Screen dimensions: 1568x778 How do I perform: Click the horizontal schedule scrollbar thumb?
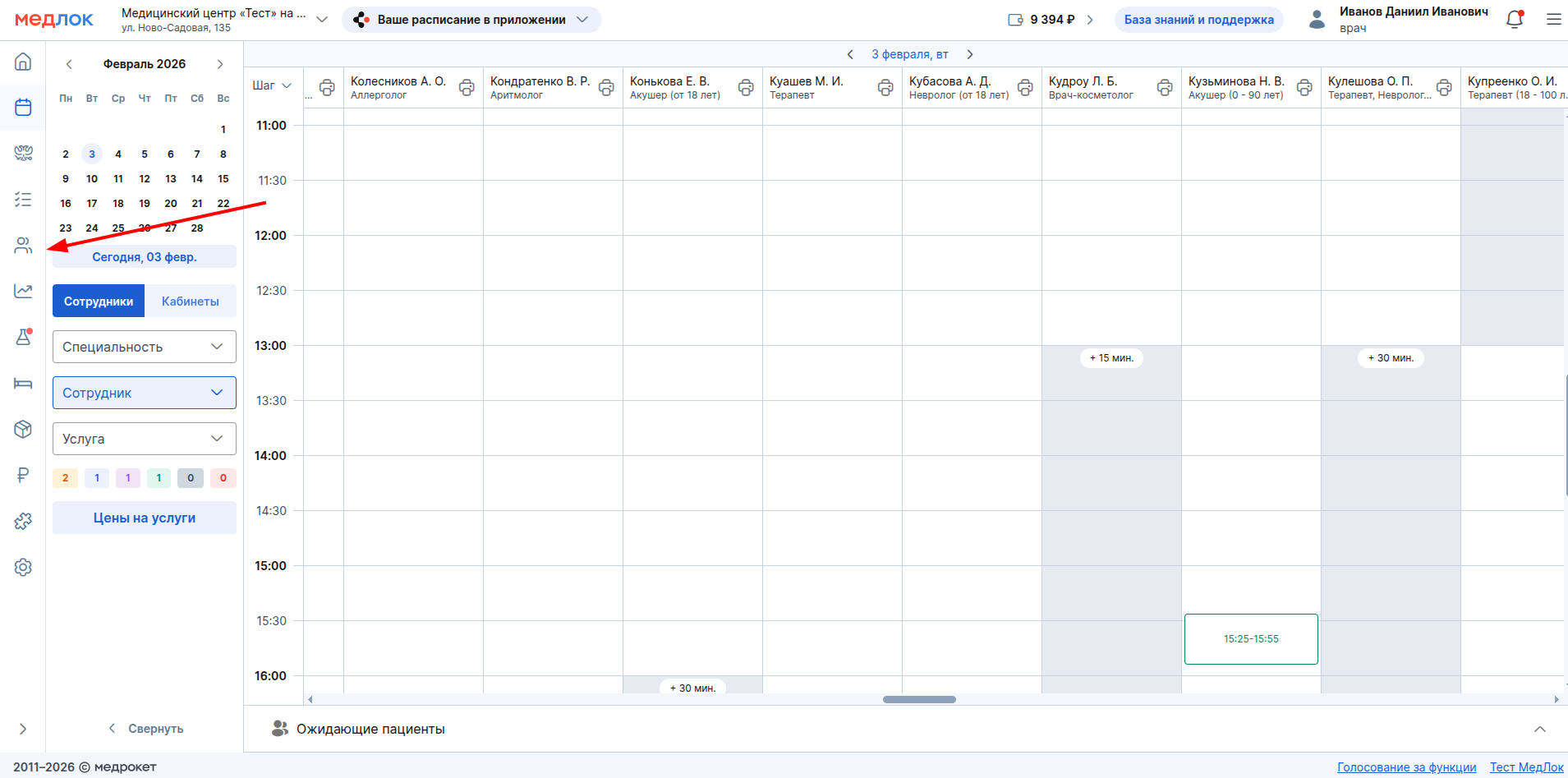[x=919, y=700]
